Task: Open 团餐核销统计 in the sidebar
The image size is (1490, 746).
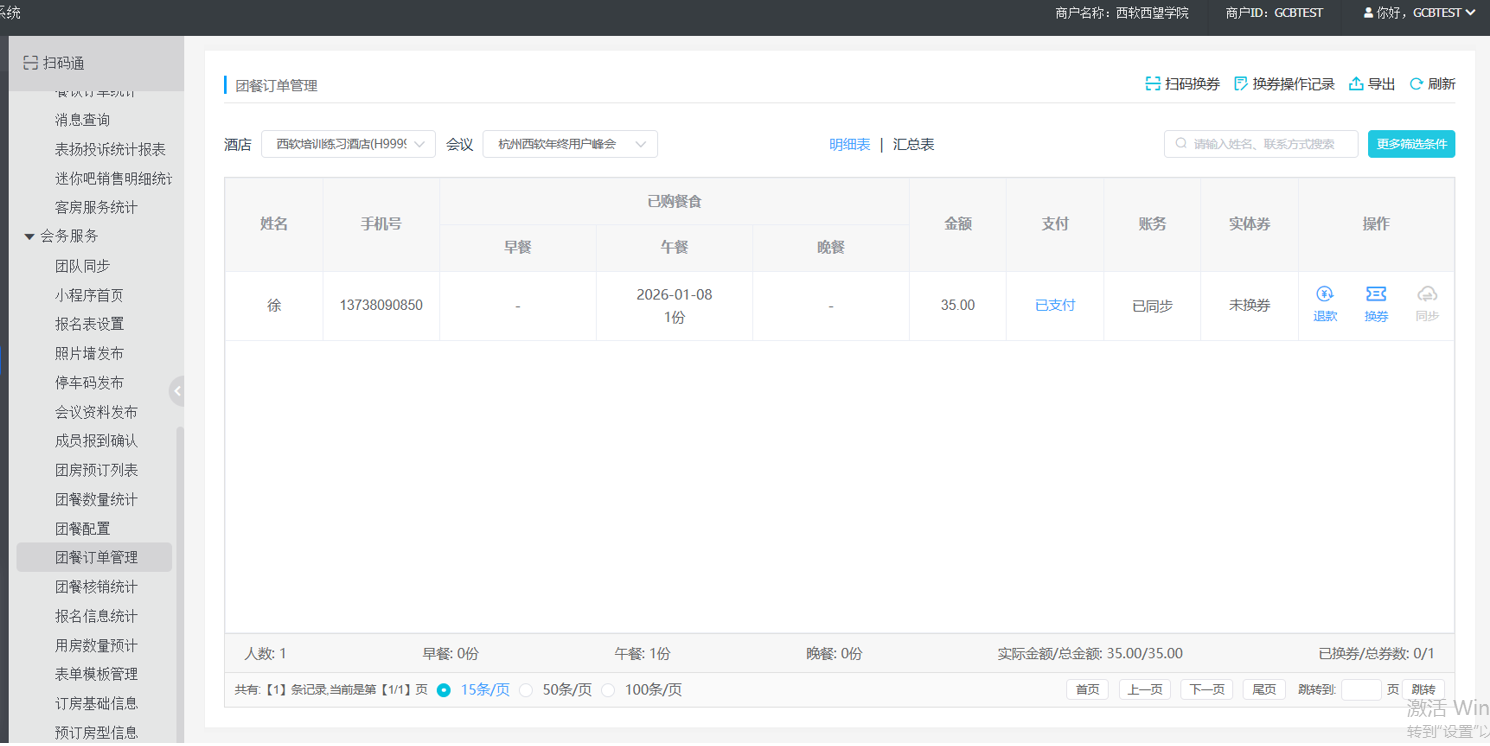Action: pos(96,587)
